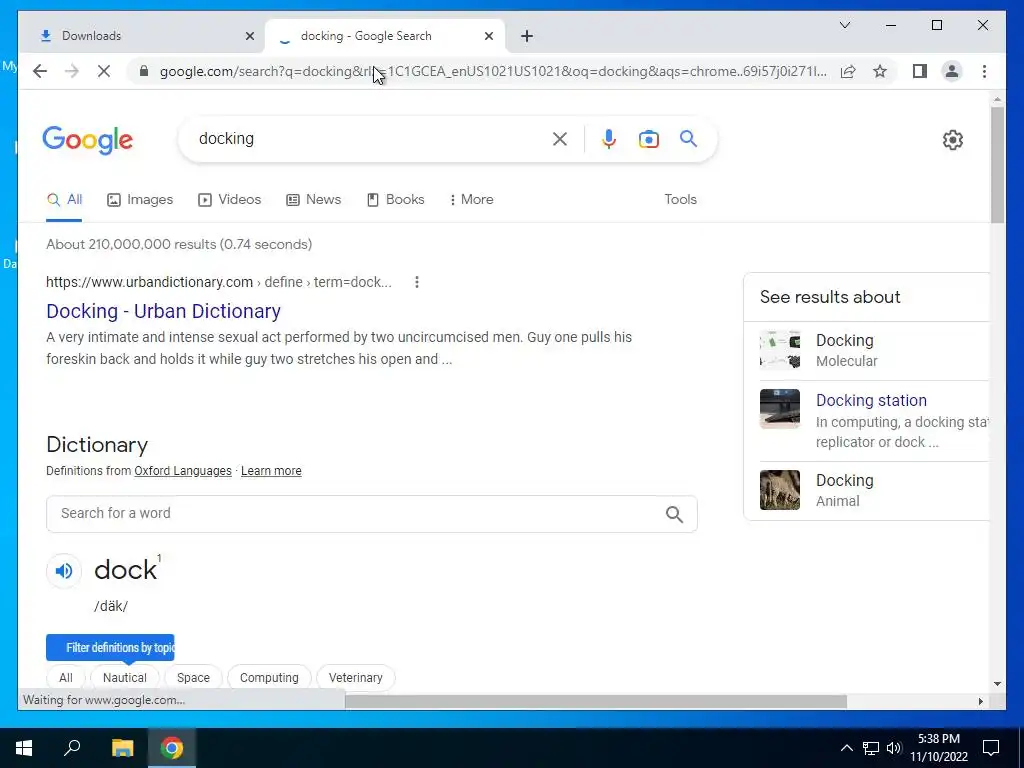Image resolution: width=1024 pixels, height=768 pixels.
Task: Click Docking Molecular thumbnail image
Action: click(x=780, y=350)
